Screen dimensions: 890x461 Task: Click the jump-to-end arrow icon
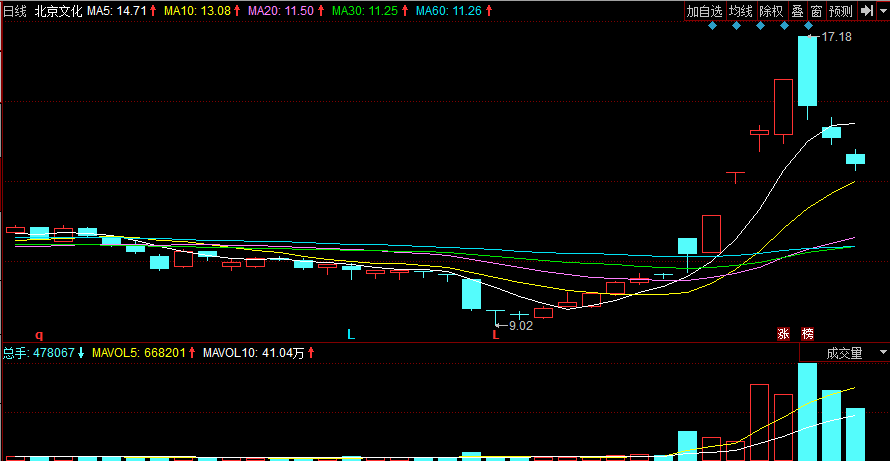866,11
